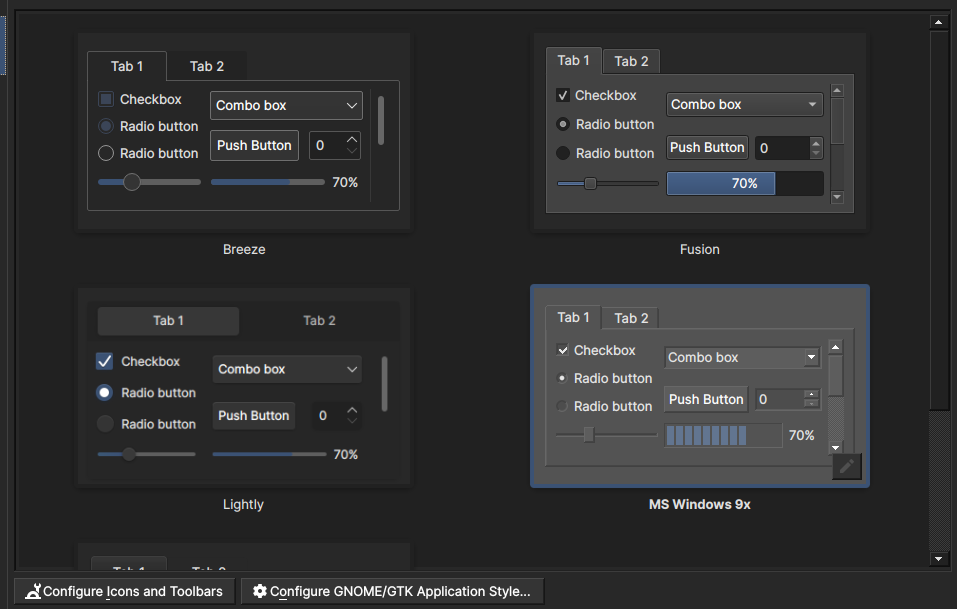The image size is (957, 609).
Task: Click the slider handle in Breeze preview
Action: (132, 182)
